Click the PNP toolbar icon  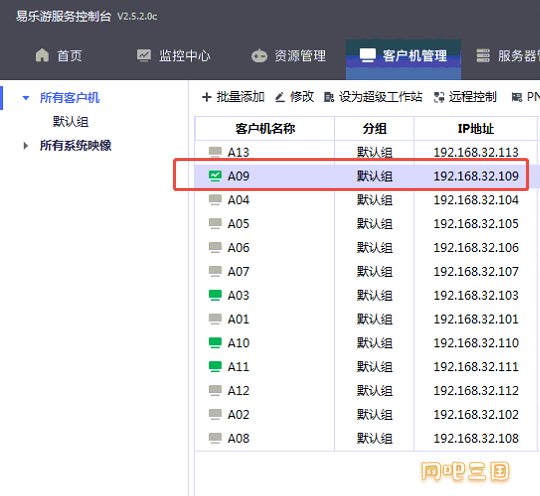click(517, 97)
